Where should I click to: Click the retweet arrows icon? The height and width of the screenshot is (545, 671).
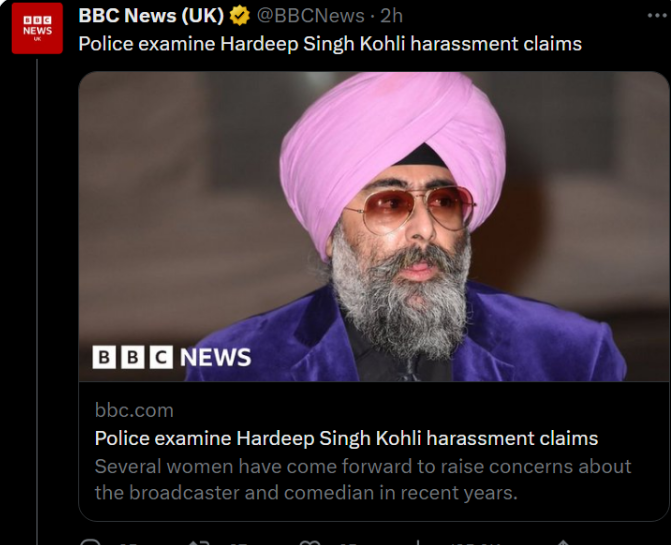[198, 542]
